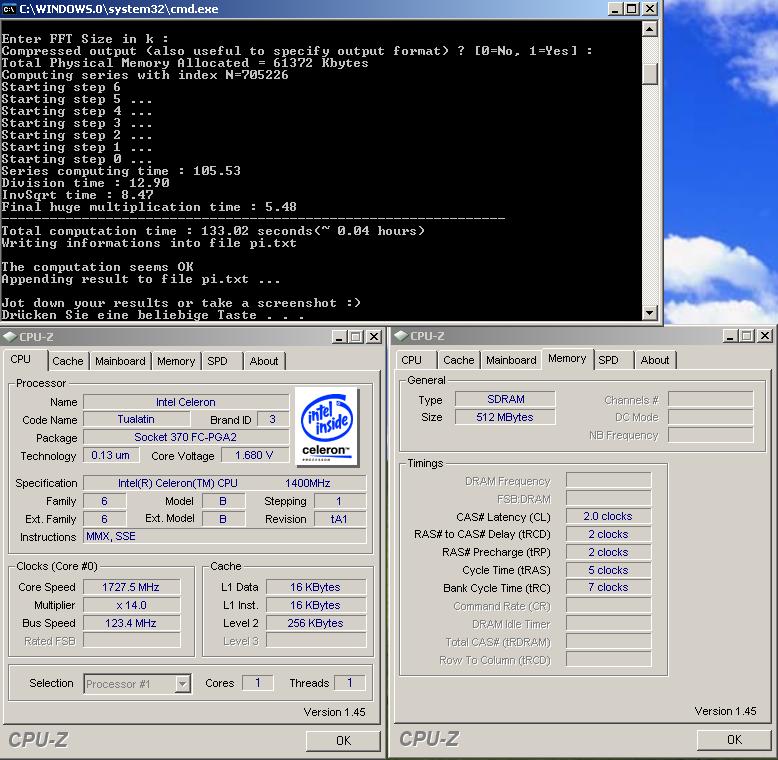Select the CPU tab in left CPU-Z window

pos(21,359)
